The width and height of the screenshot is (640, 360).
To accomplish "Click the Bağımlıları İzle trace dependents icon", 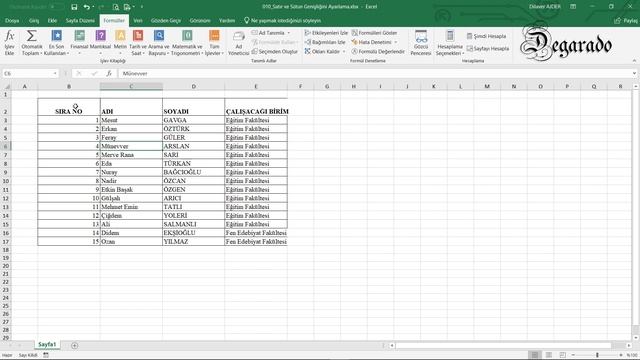I will tap(308, 42).
